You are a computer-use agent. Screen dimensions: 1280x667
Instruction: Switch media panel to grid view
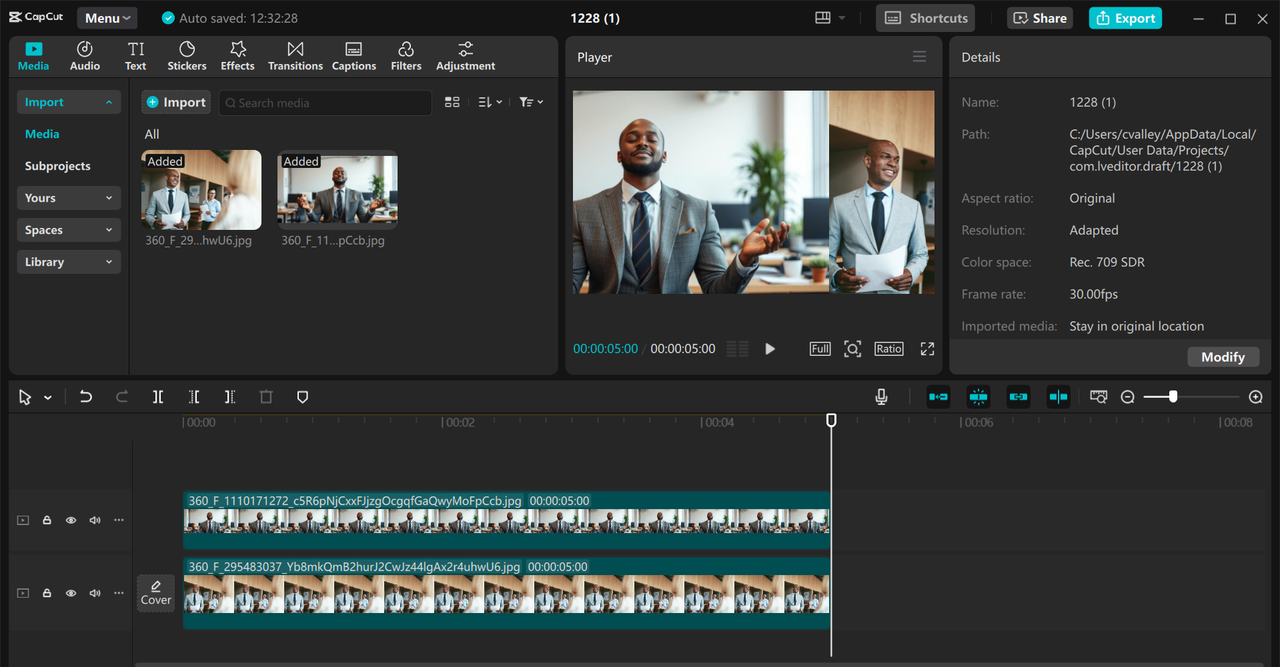point(452,102)
